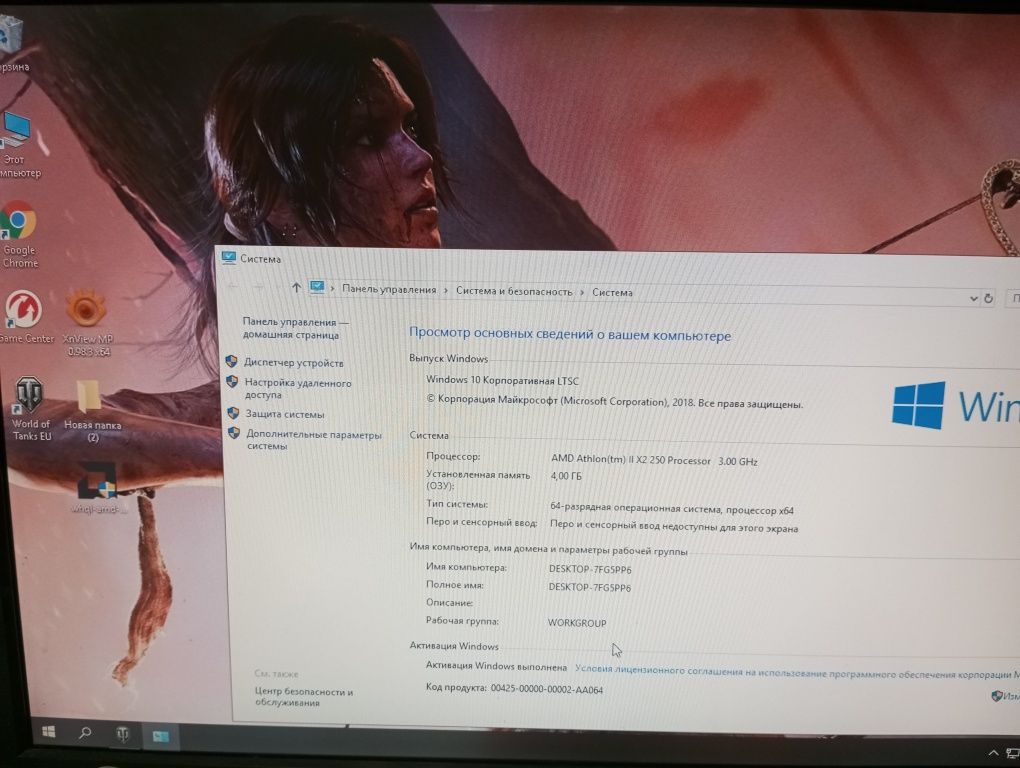
Task: Open Диспетчер устройств
Action: [293, 363]
